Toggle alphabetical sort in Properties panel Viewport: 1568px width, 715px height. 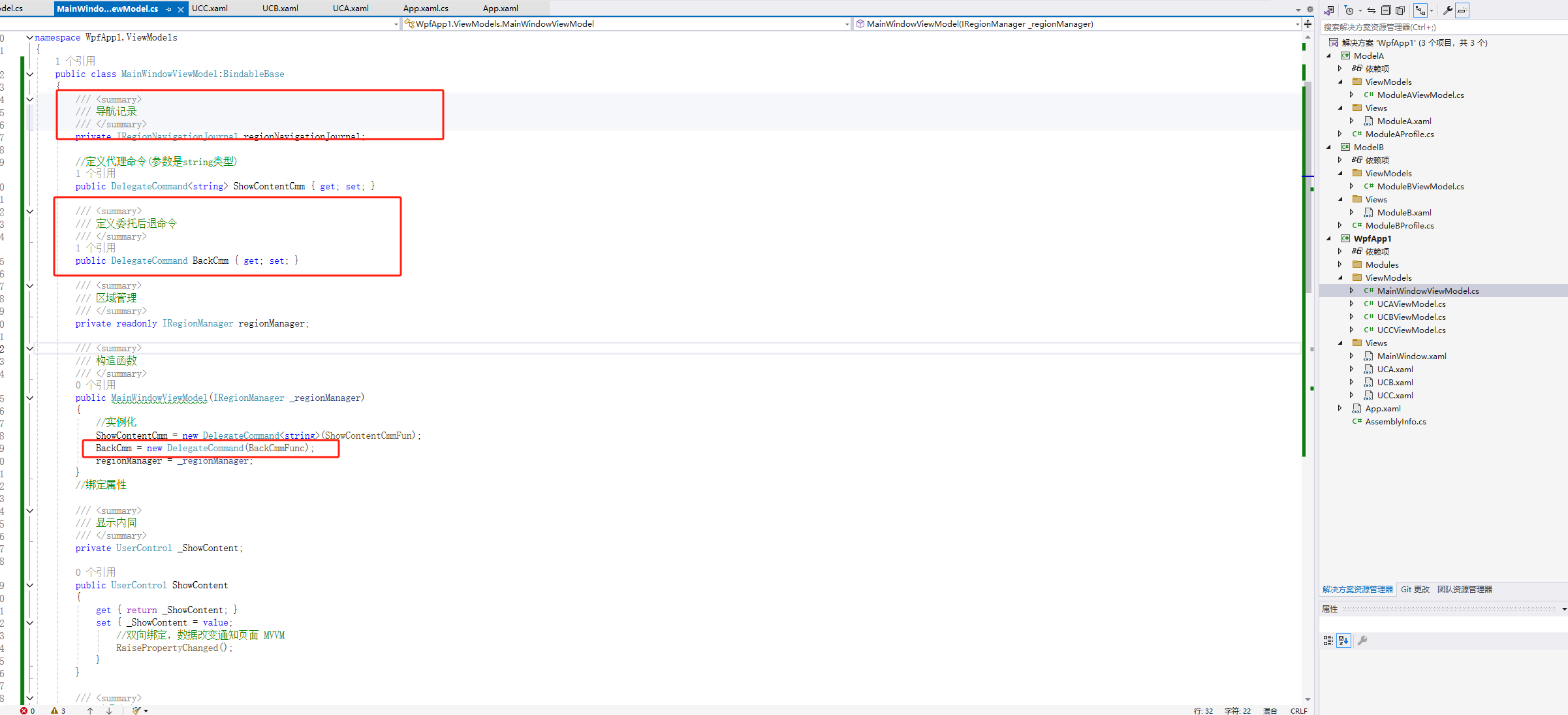1343,641
